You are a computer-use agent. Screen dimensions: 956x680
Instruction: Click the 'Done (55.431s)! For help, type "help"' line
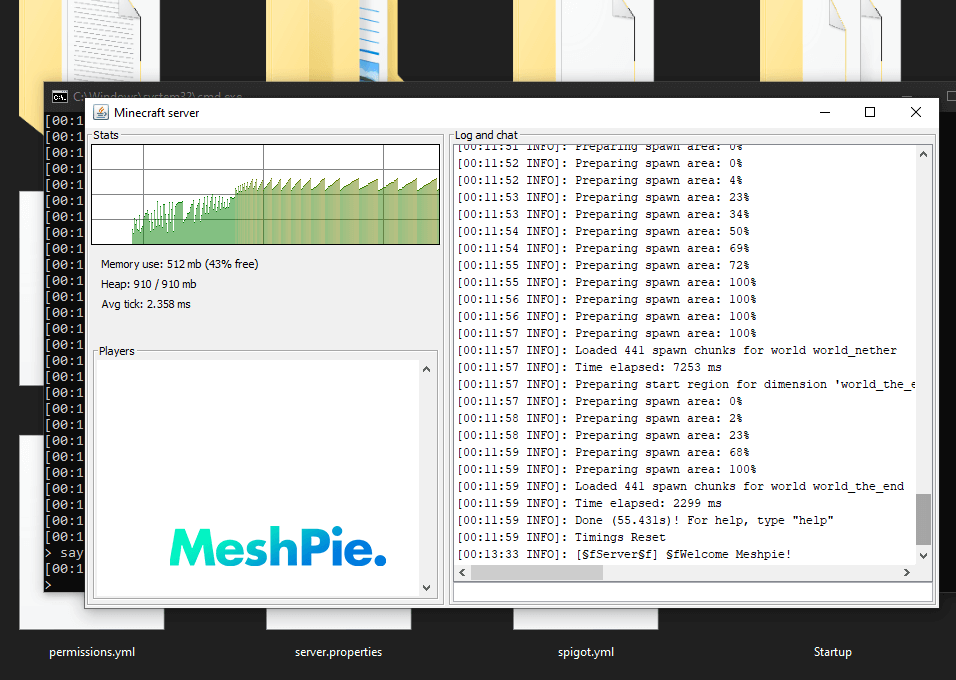pos(645,521)
